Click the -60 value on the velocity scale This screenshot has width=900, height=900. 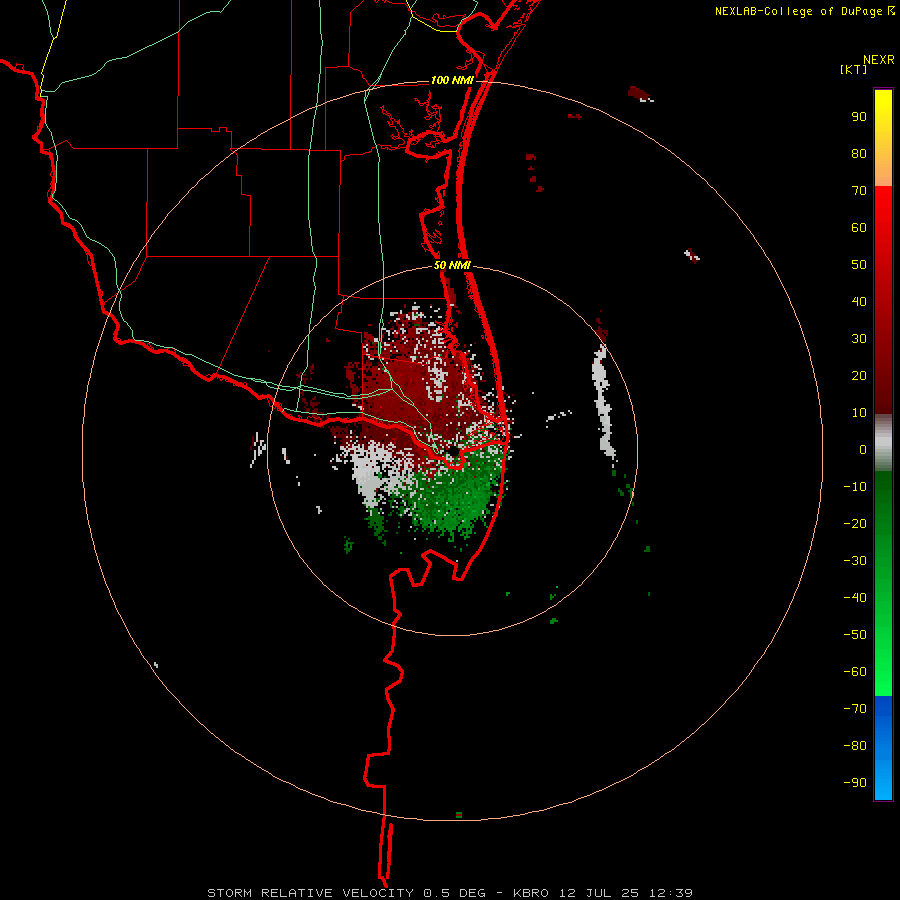[855, 672]
